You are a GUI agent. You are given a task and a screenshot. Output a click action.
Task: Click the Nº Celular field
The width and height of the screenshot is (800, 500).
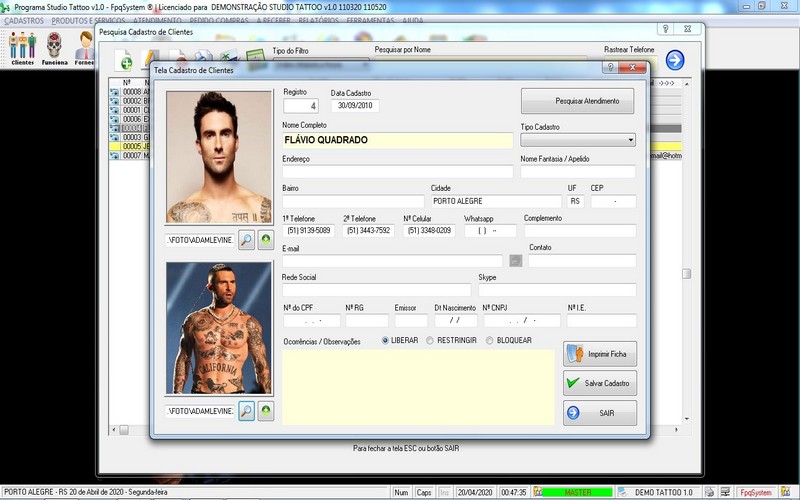pyautogui.click(x=429, y=231)
